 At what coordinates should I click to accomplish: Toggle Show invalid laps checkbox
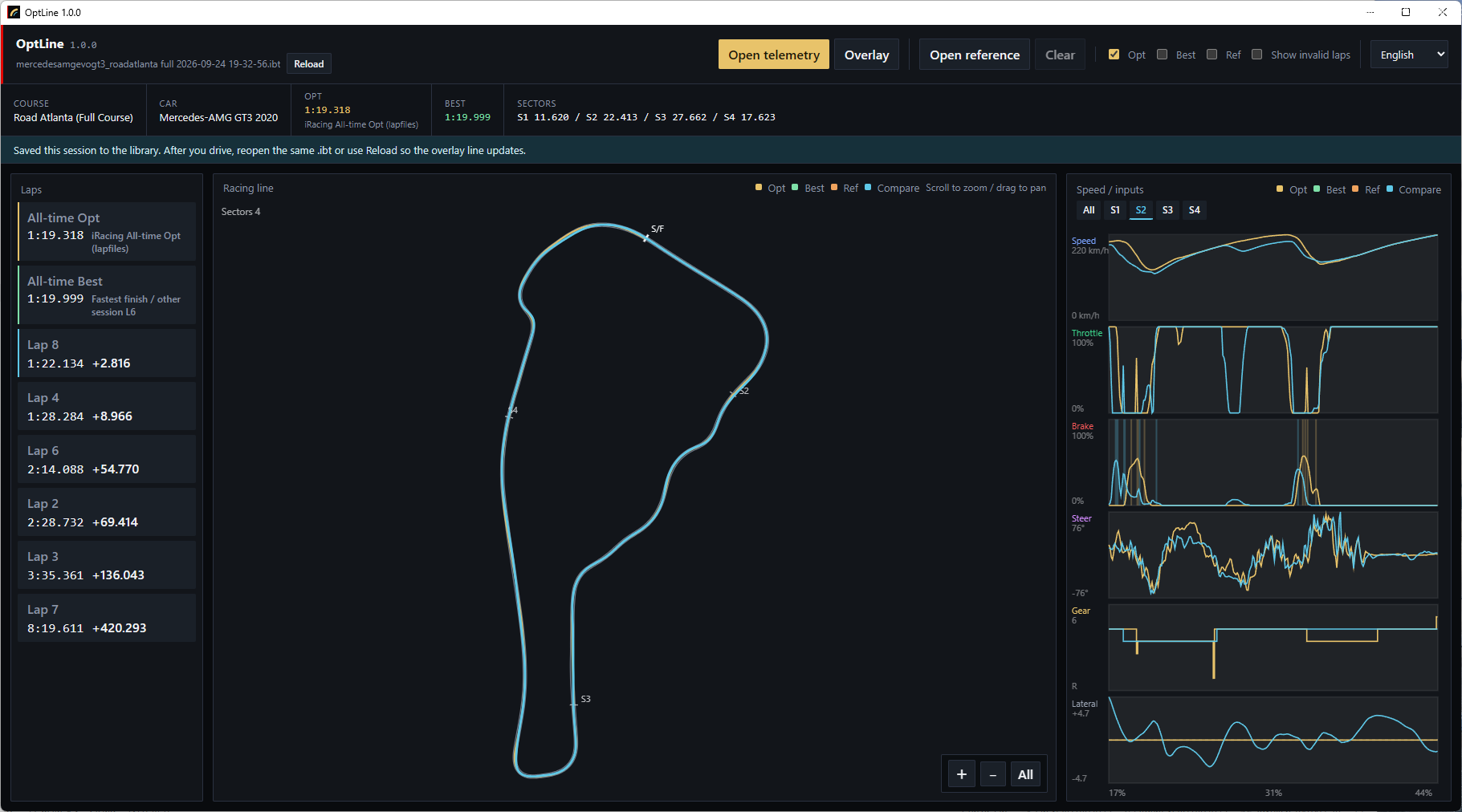tap(1256, 54)
